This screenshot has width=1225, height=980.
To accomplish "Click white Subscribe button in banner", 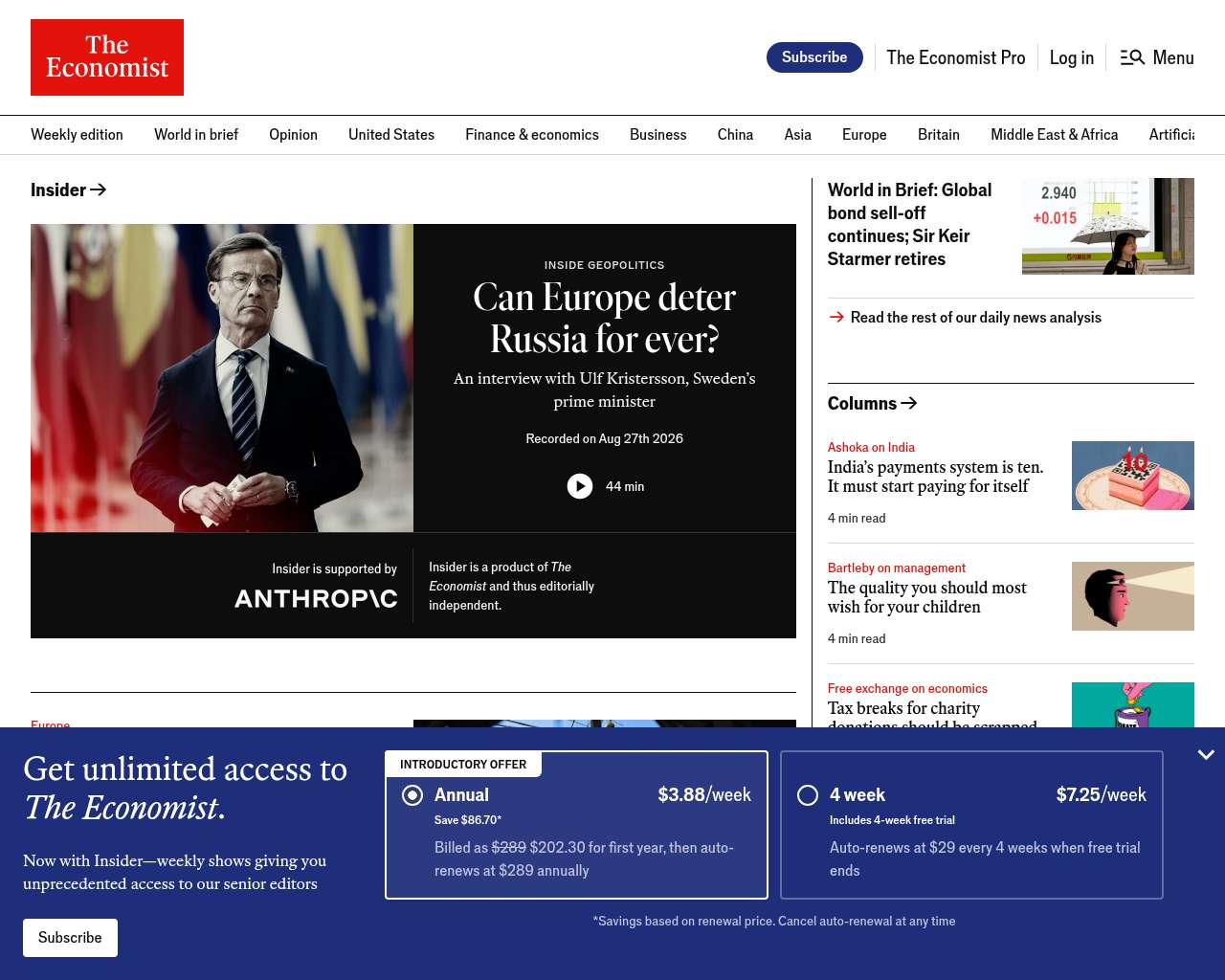I will tap(70, 938).
